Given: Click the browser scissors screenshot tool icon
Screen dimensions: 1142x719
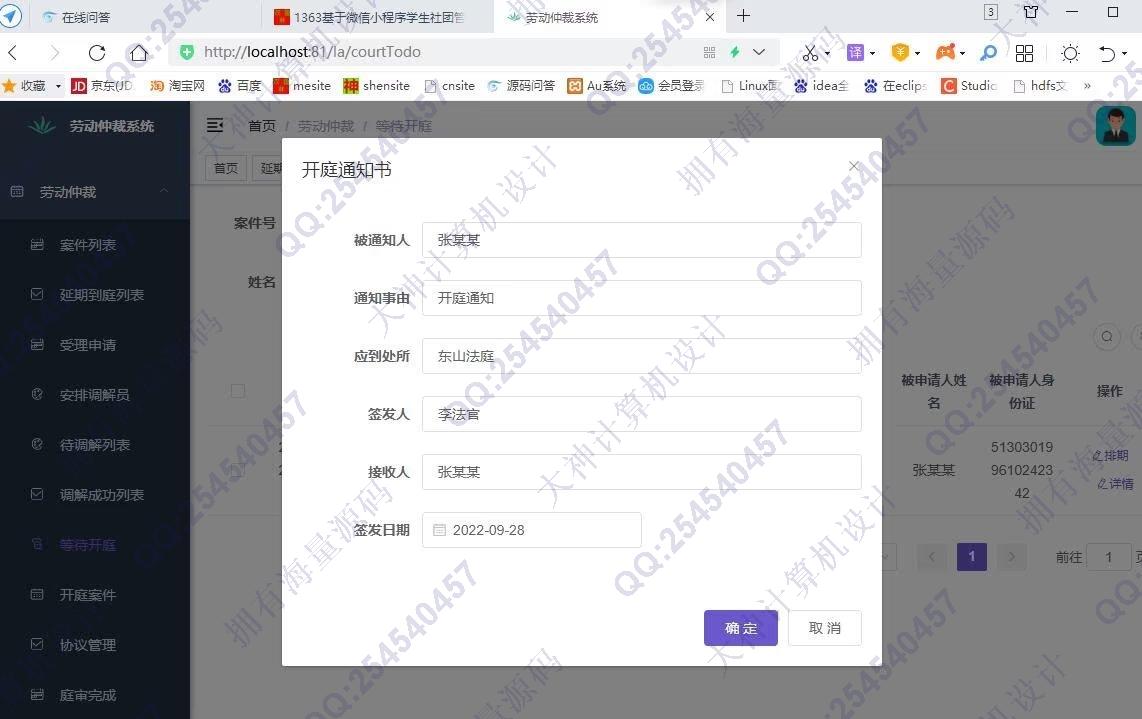Looking at the screenshot, I should click(810, 53).
